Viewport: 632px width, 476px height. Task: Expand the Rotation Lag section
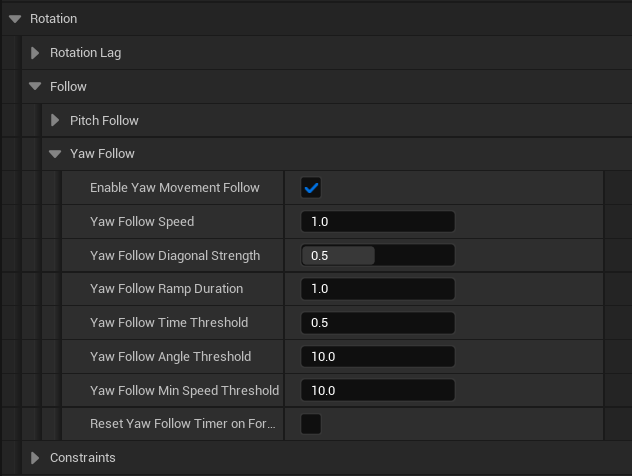coord(35,53)
